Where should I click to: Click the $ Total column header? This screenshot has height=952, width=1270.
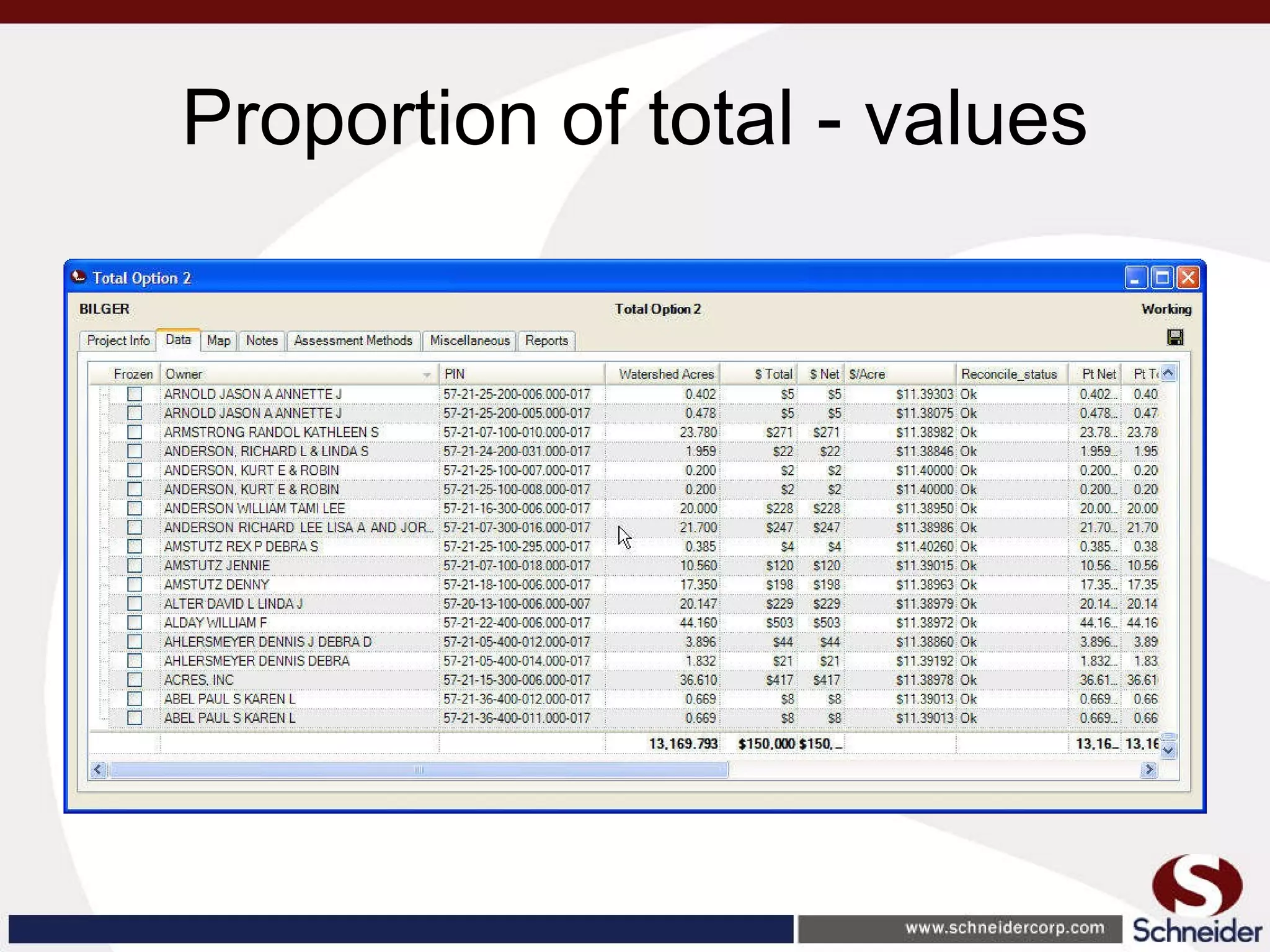tap(759, 374)
